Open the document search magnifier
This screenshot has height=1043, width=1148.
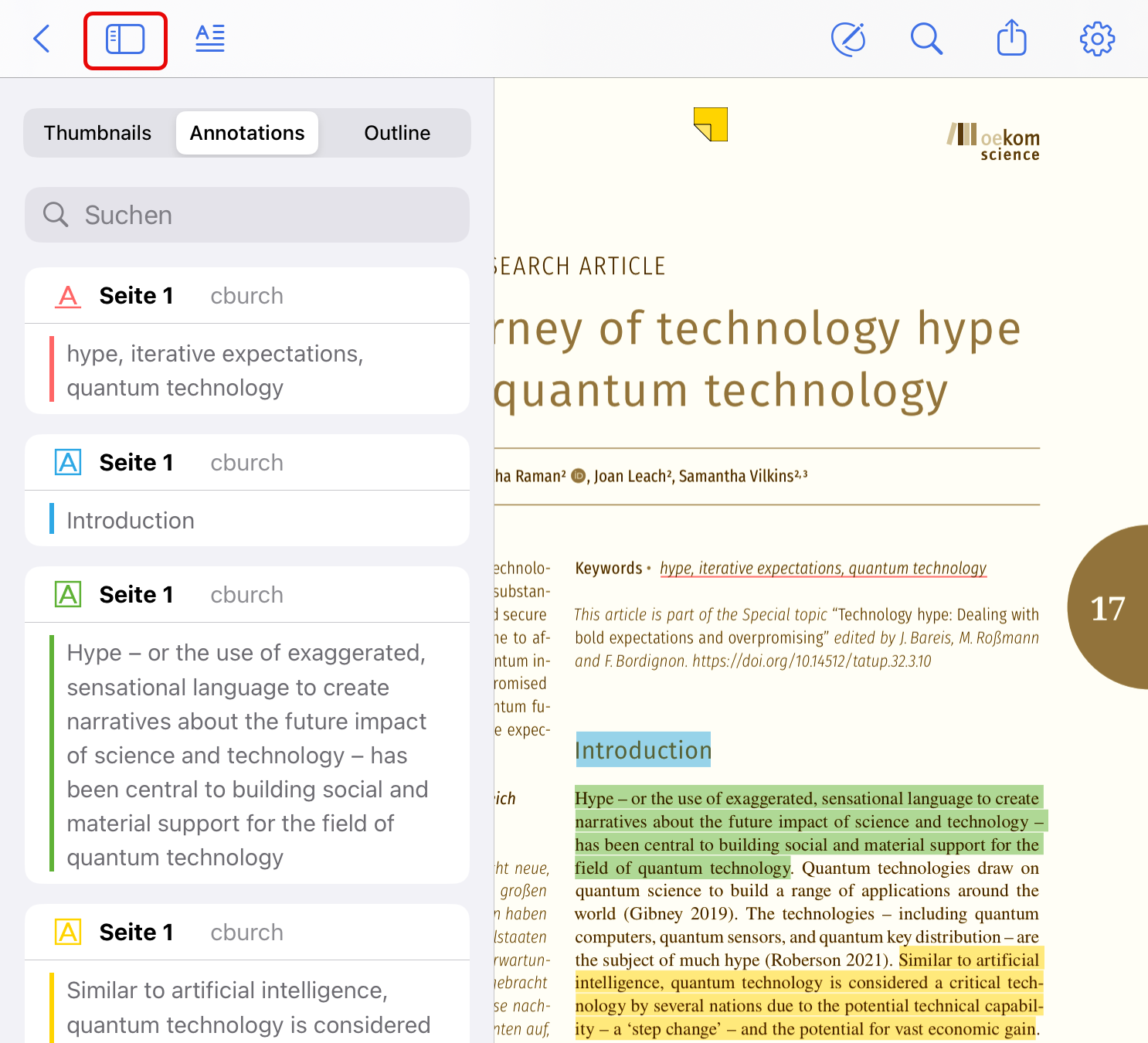click(x=926, y=39)
